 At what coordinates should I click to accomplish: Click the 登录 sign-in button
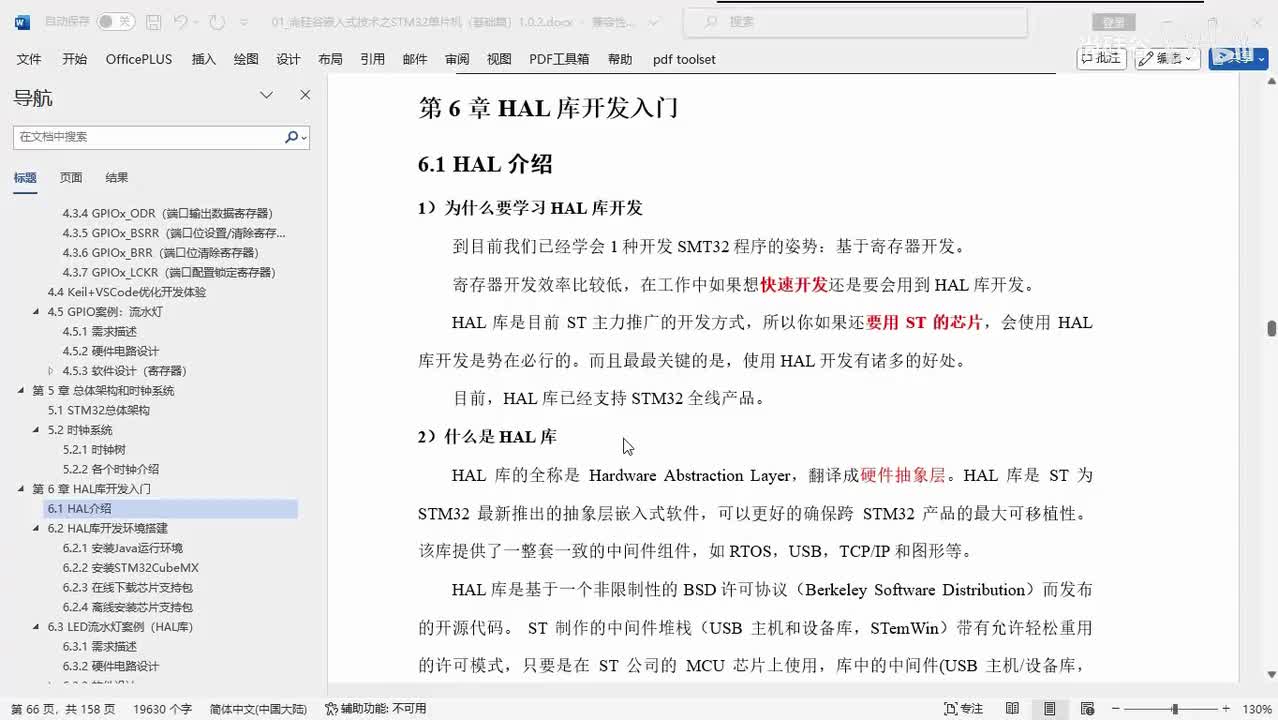(1113, 22)
